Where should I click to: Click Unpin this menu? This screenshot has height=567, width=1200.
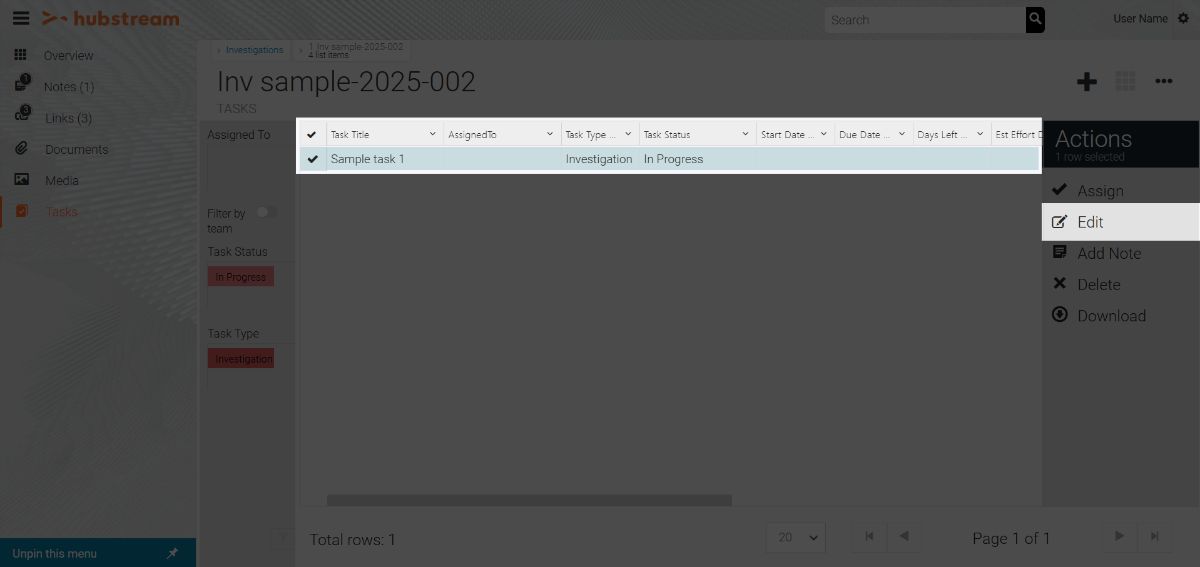54,553
